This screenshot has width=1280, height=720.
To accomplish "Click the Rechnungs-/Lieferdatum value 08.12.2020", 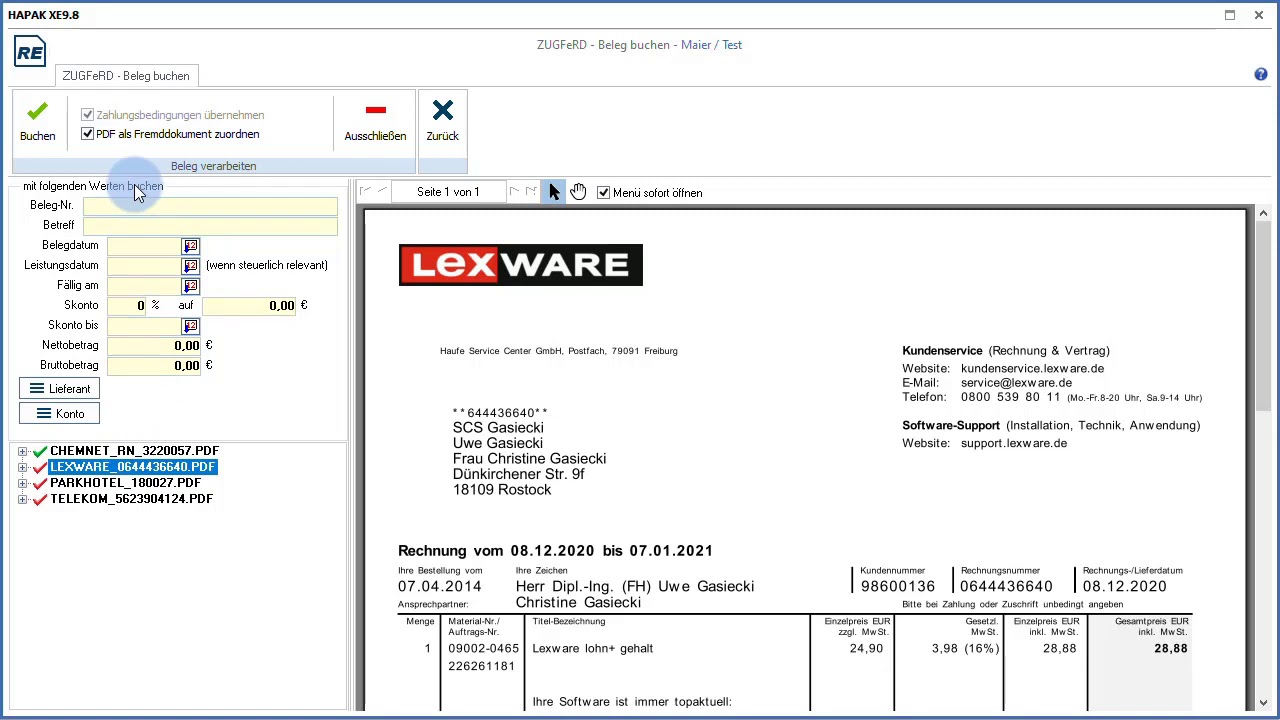I will [1125, 587].
